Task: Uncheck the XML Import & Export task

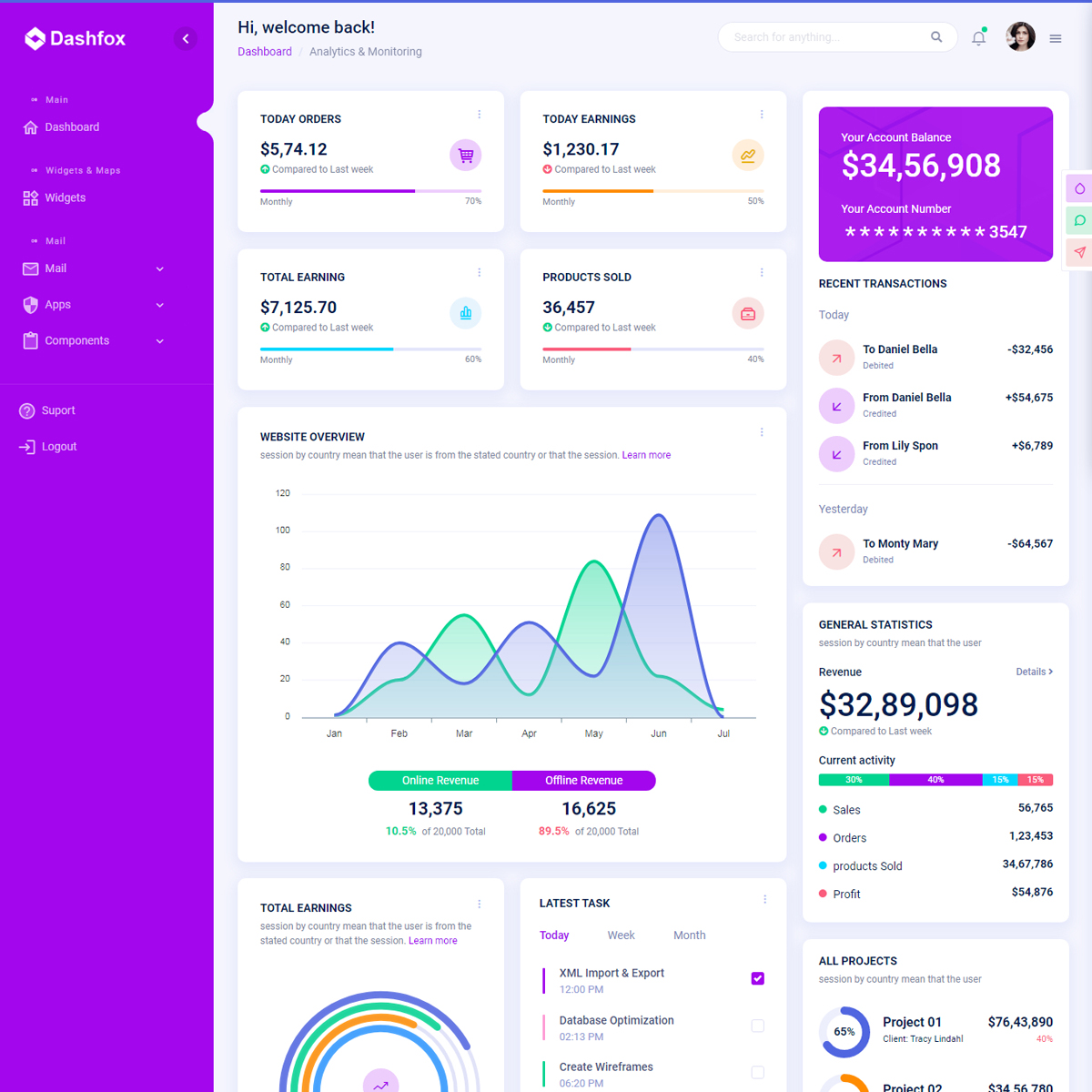Action: (x=757, y=978)
